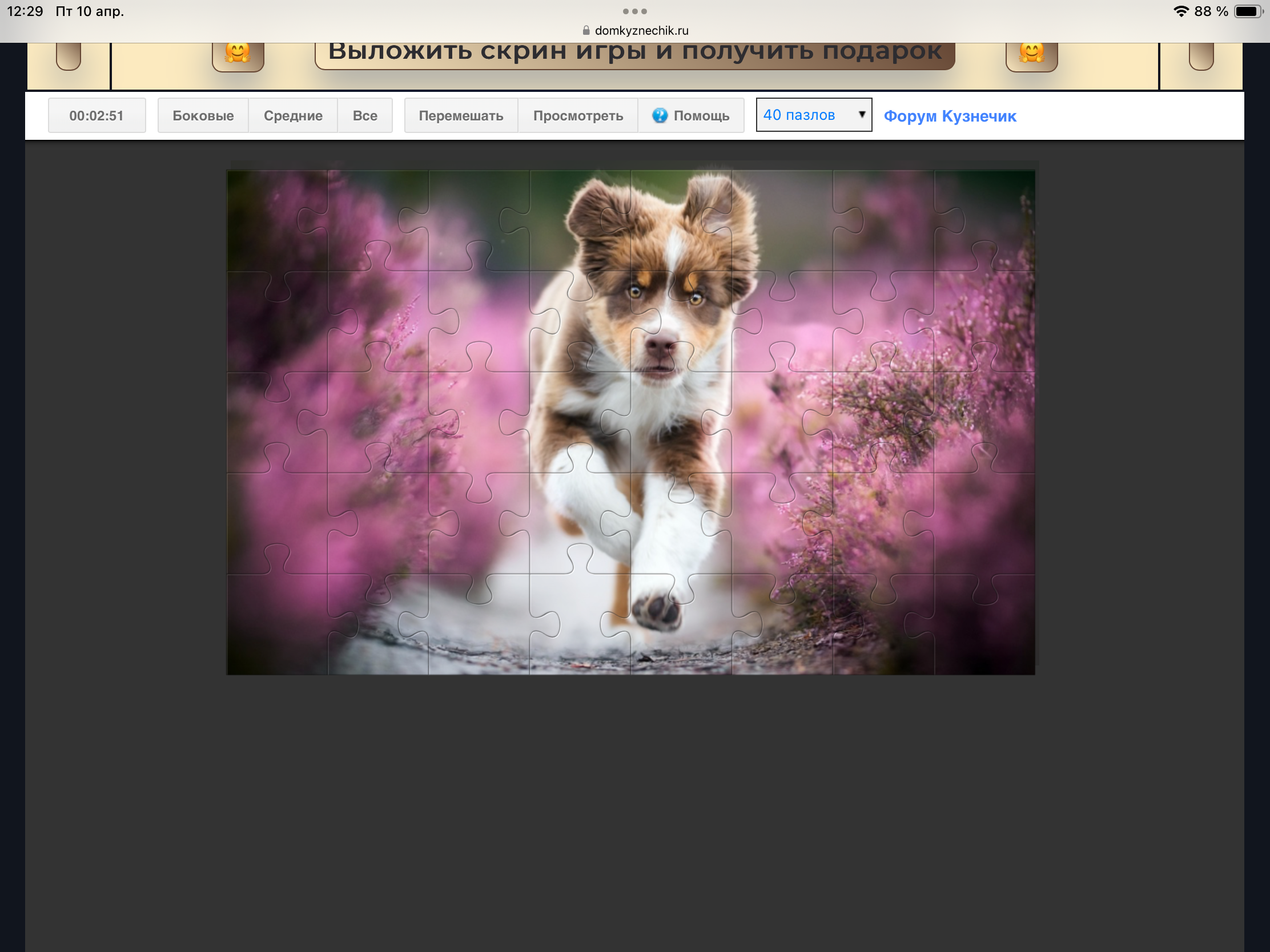Show only Средние middle pieces

coord(293,115)
